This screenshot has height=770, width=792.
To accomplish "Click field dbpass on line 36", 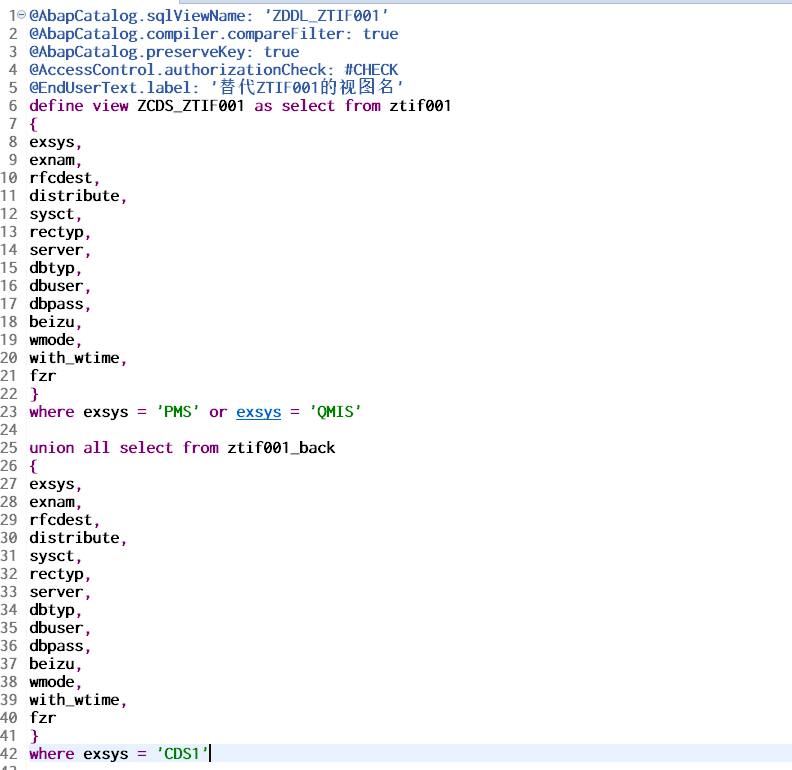I will click(56, 646).
